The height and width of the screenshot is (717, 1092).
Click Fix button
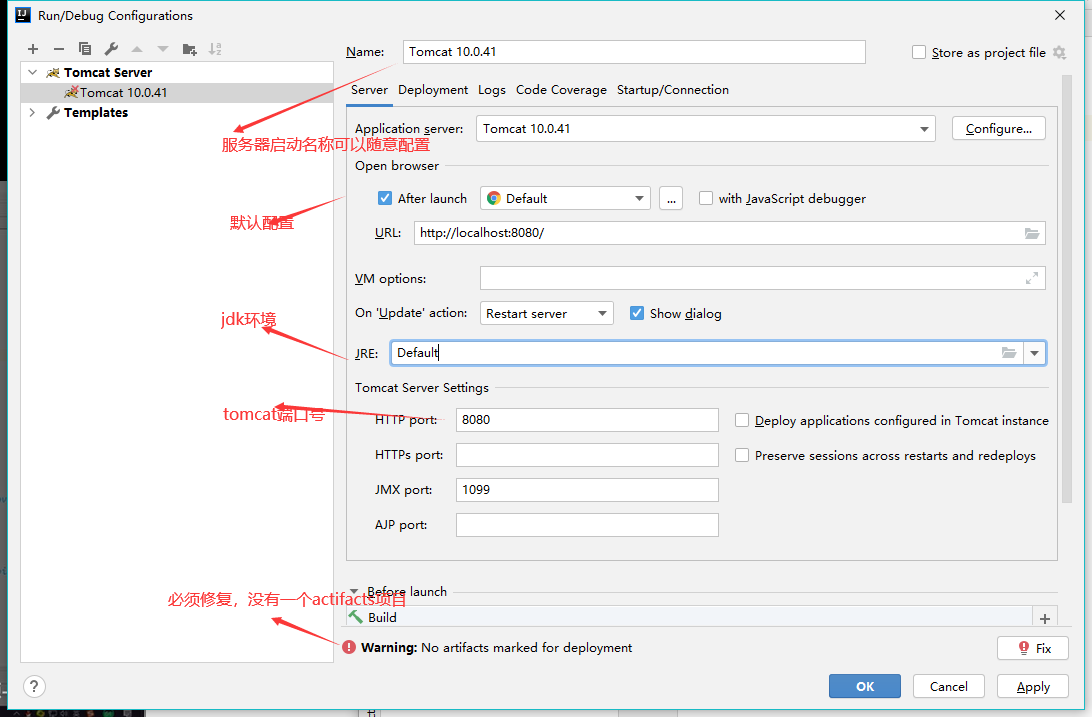click(x=1033, y=648)
